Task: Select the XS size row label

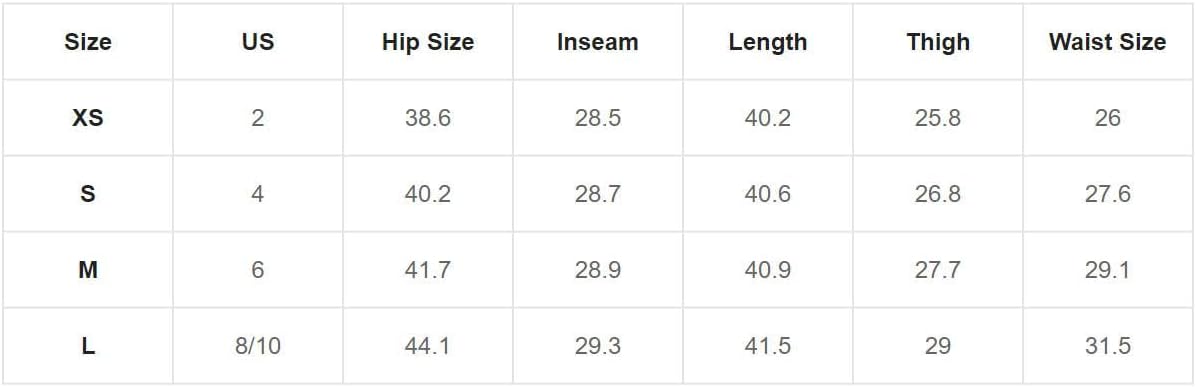Action: tap(88, 118)
